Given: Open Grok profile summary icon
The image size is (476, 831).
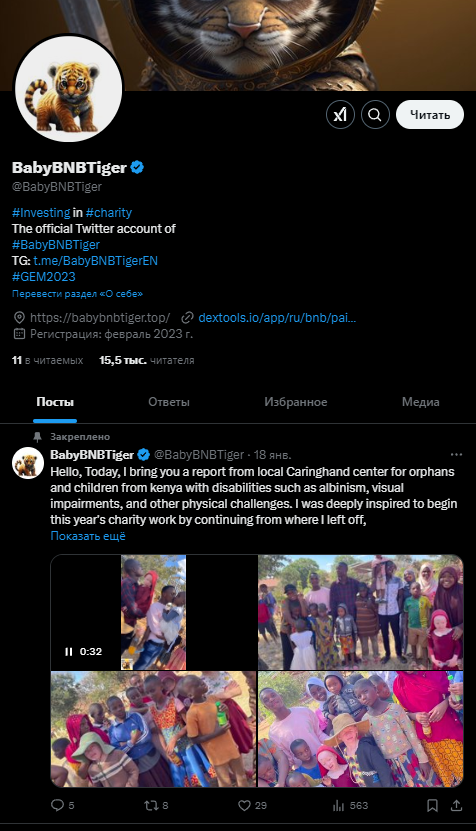Looking at the screenshot, I should [340, 114].
